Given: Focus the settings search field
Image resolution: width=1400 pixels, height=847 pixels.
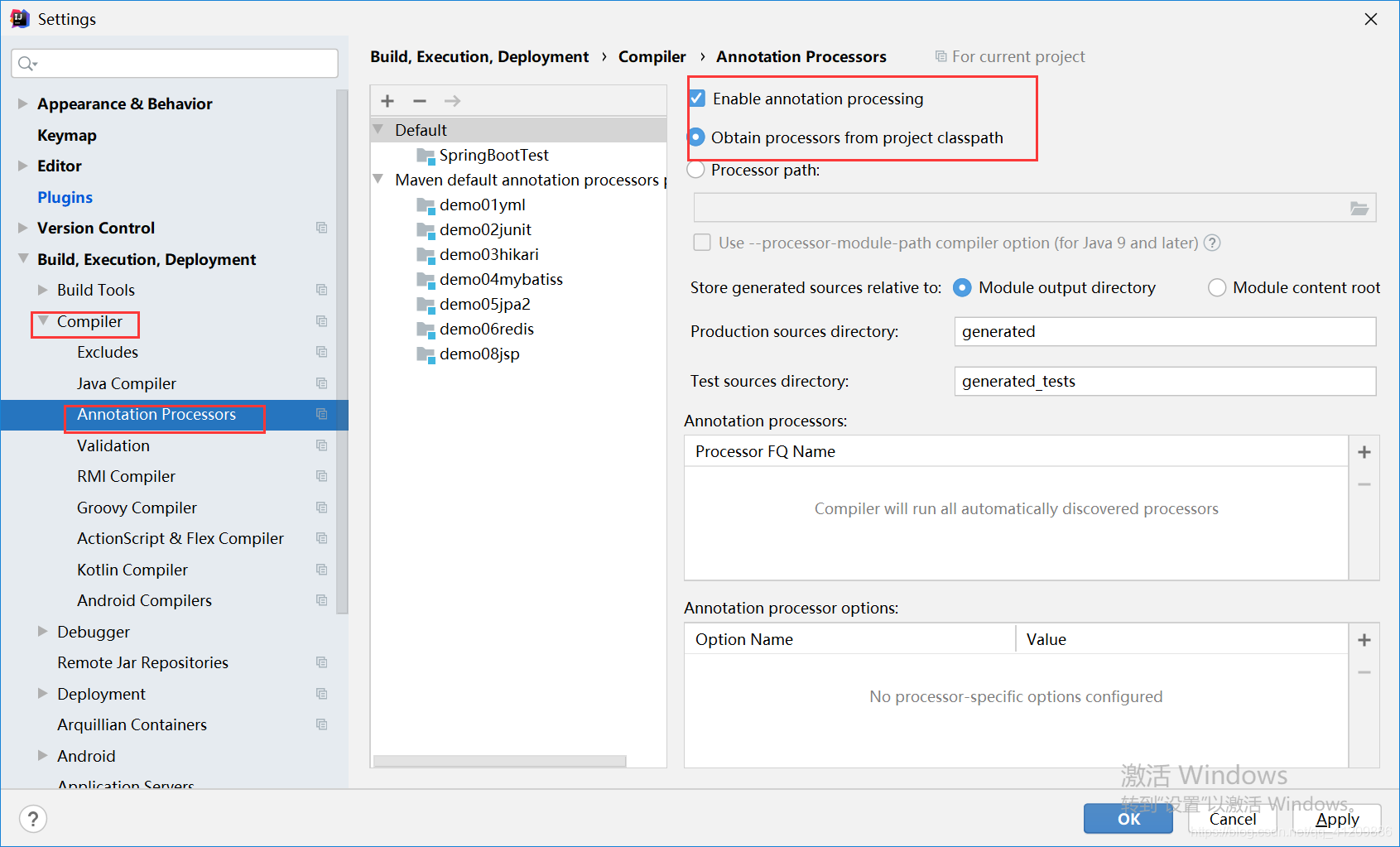Looking at the screenshot, I should point(175,64).
